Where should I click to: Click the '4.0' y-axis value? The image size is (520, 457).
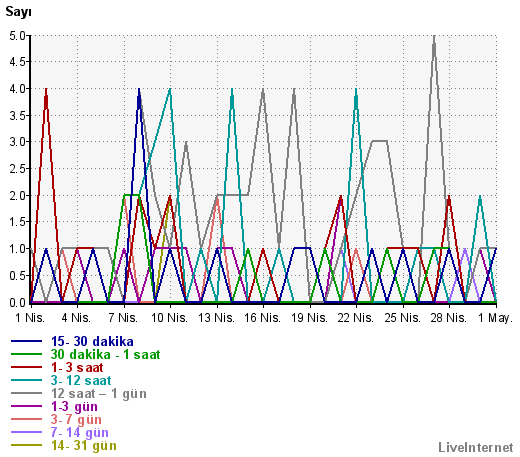(x=18, y=89)
